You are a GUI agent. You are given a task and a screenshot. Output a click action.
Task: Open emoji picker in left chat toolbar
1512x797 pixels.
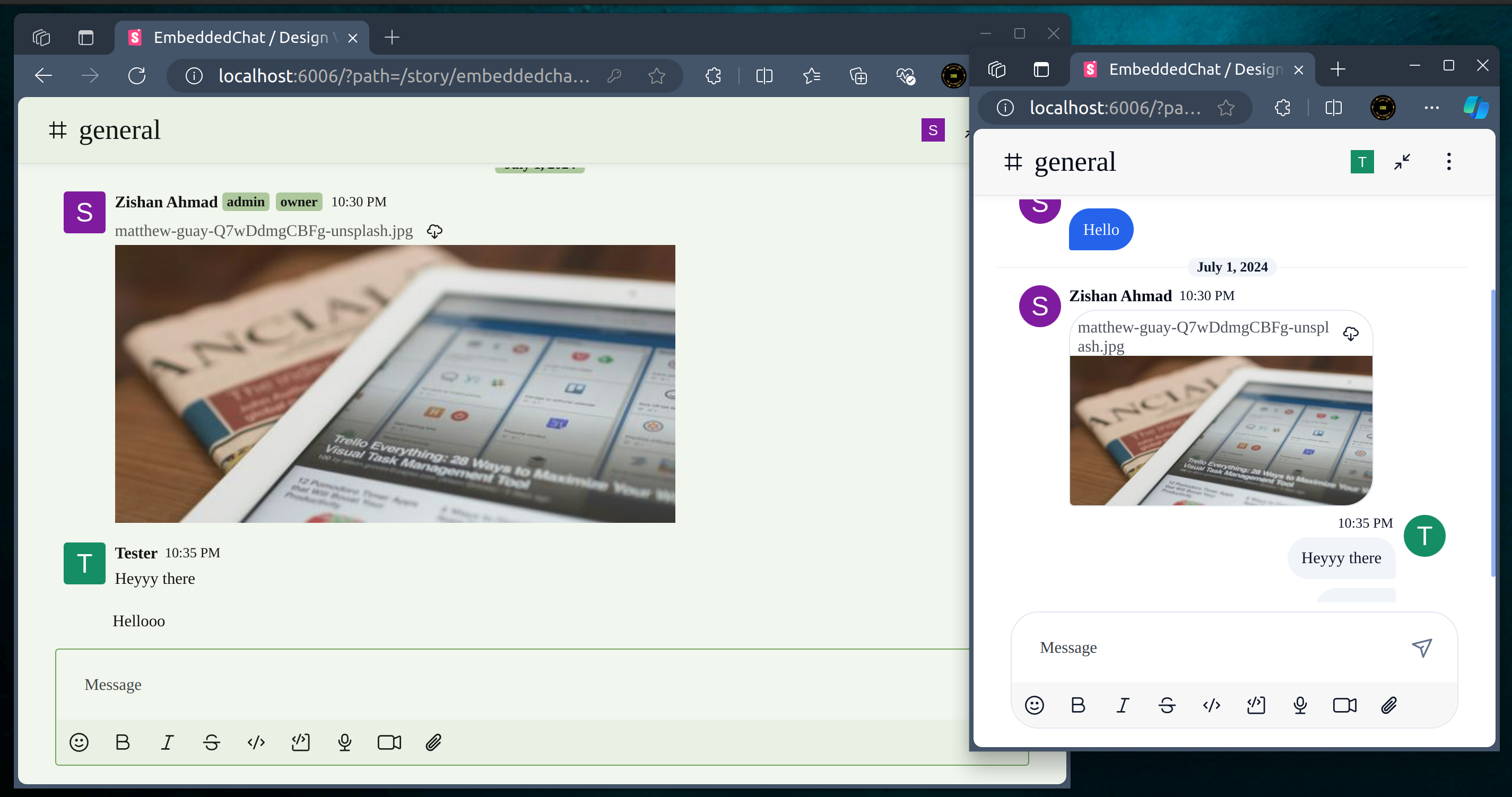79,742
